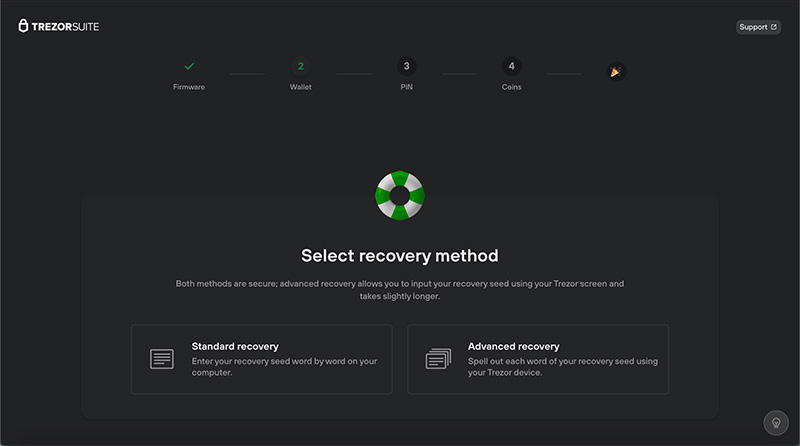Click the Standard recovery document icon

(x=162, y=359)
